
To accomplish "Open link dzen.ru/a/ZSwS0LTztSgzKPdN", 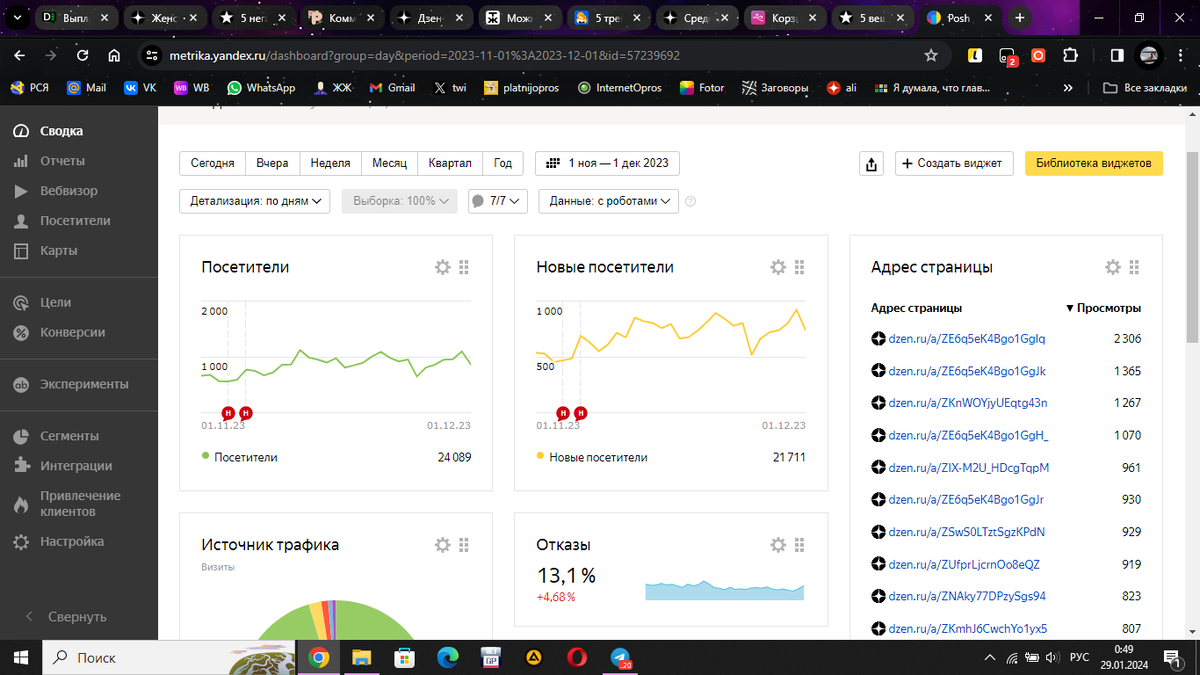I will pos(967,532).
